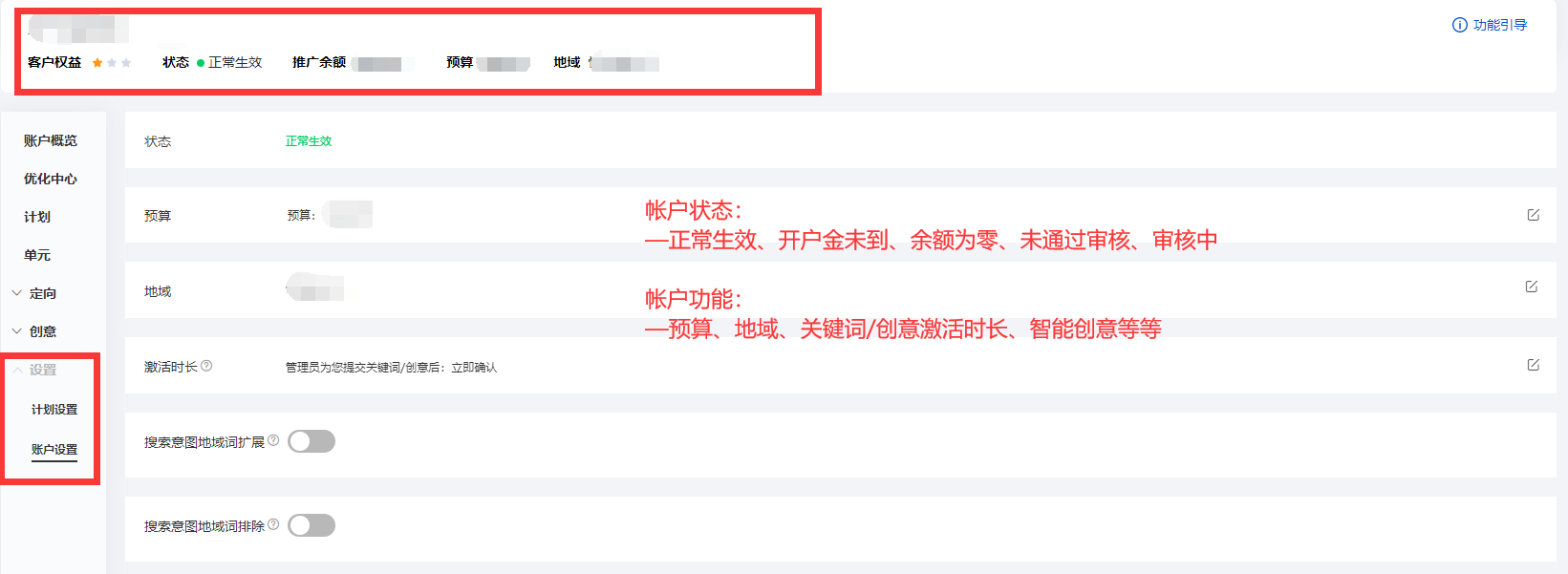Image resolution: width=1568 pixels, height=574 pixels.
Task: Click the green 正常生效 status text
Action: pyautogui.click(x=309, y=141)
